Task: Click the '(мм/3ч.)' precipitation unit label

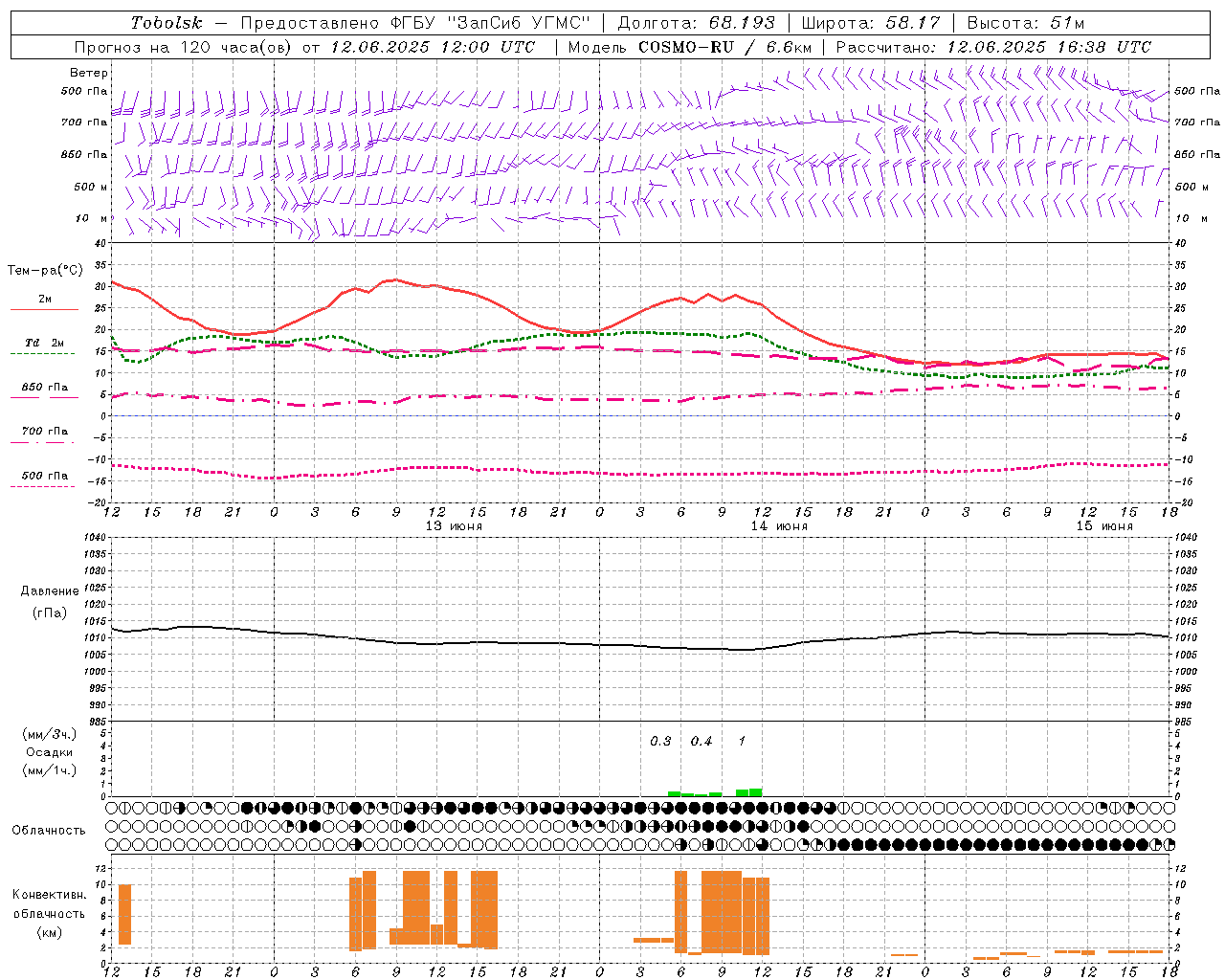Action: coord(50,734)
